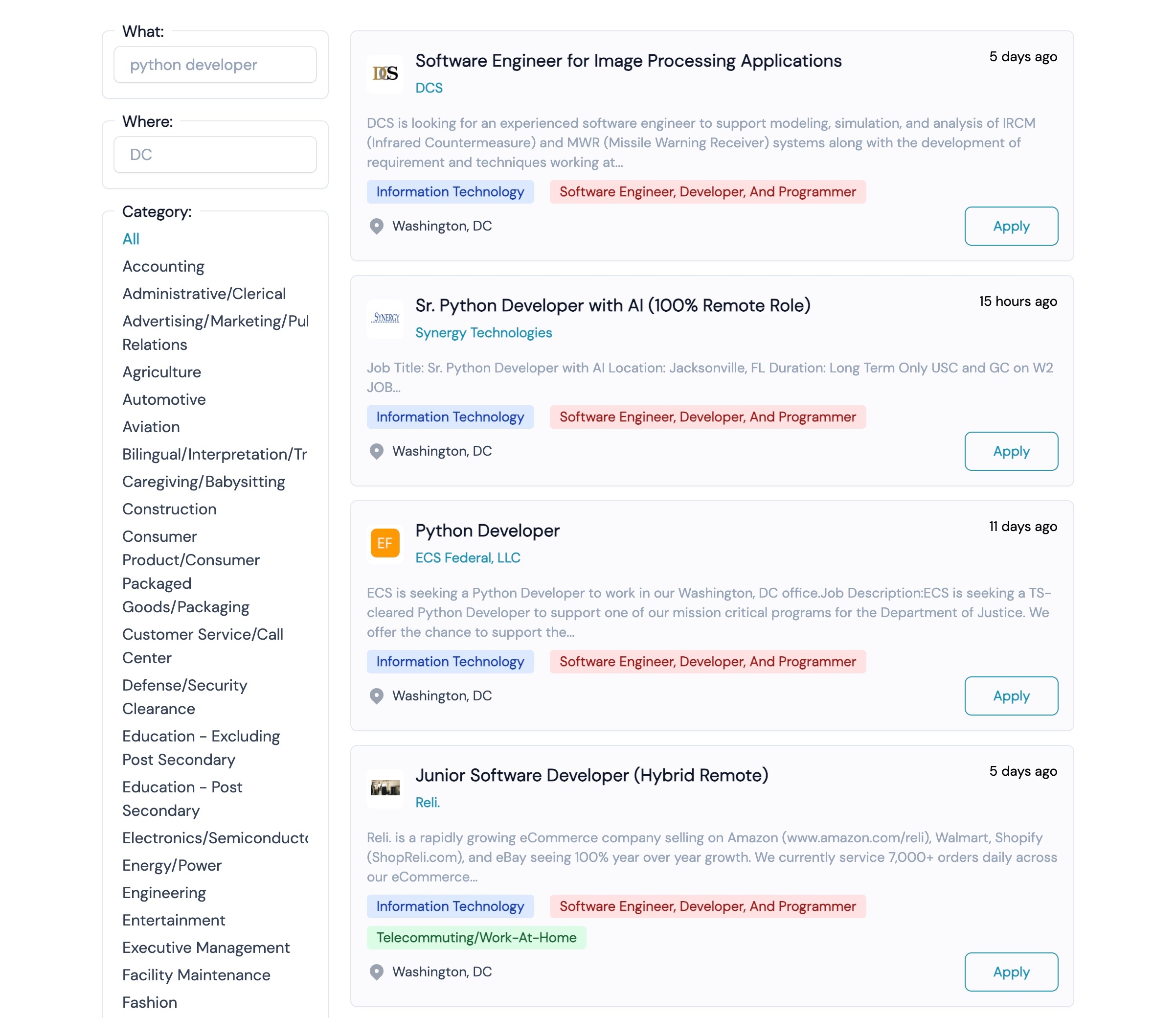The height and width of the screenshot is (1018, 1176).
Task: Open the Synergy Technologies company link
Action: (484, 333)
